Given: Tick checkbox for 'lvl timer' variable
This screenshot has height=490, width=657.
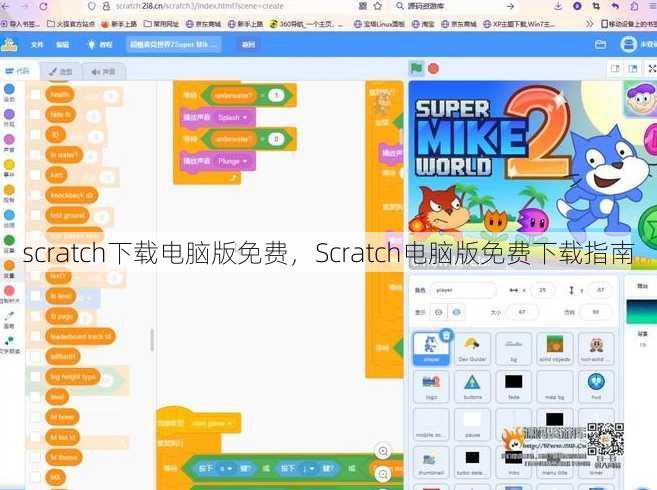Looking at the screenshot, I should (x=36, y=417).
